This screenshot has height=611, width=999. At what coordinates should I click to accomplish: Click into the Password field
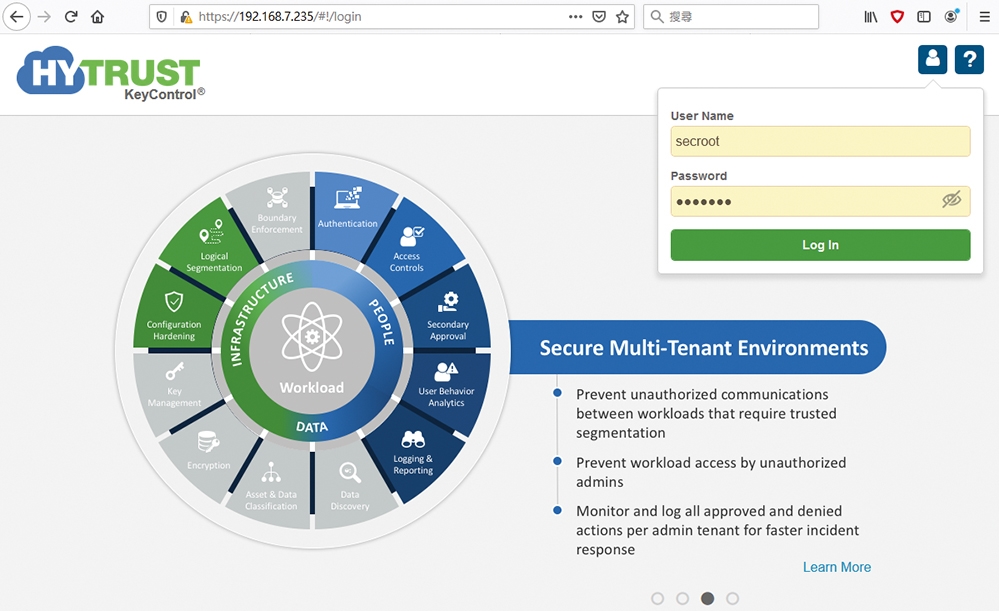[x=821, y=201]
